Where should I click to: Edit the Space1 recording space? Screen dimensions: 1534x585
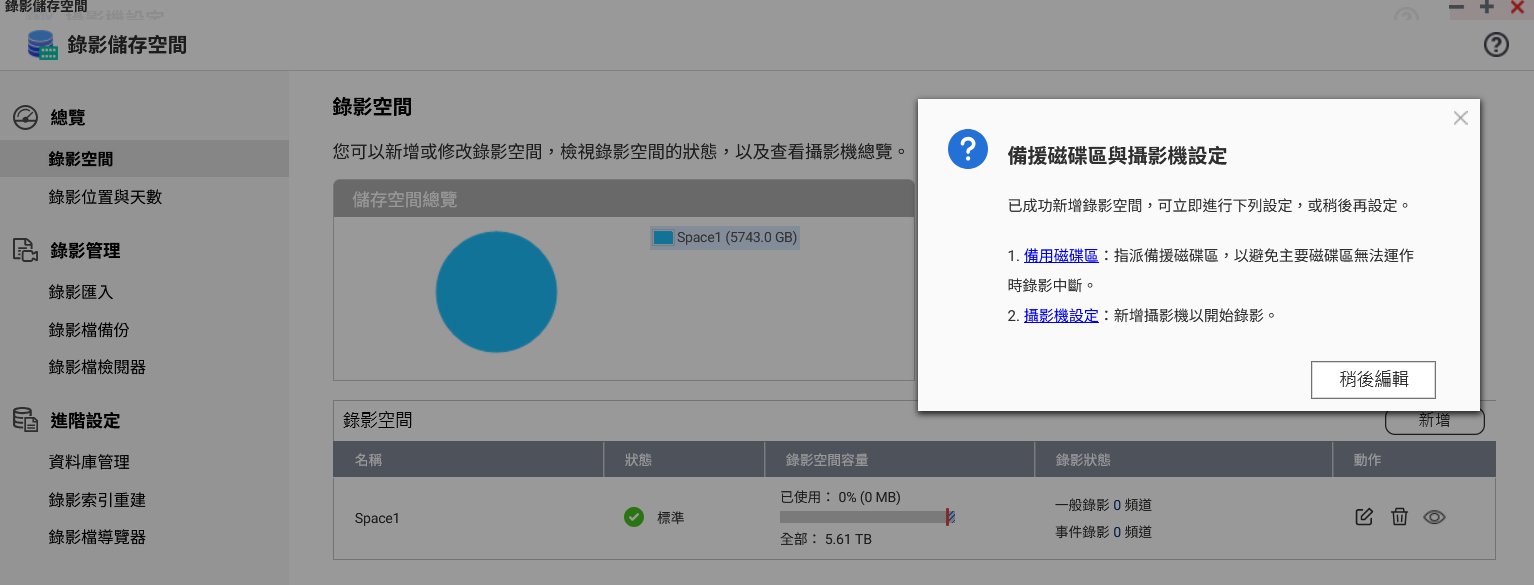pos(1363,517)
